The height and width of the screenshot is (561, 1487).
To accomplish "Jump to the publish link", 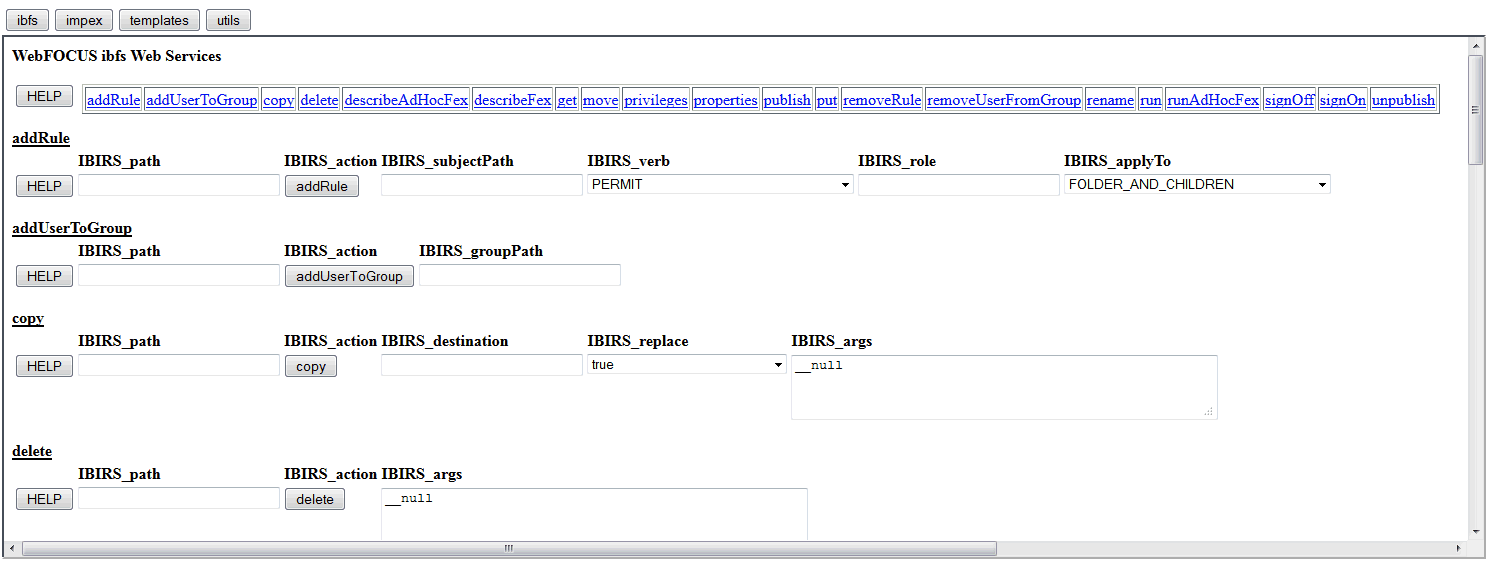I will (x=787, y=100).
